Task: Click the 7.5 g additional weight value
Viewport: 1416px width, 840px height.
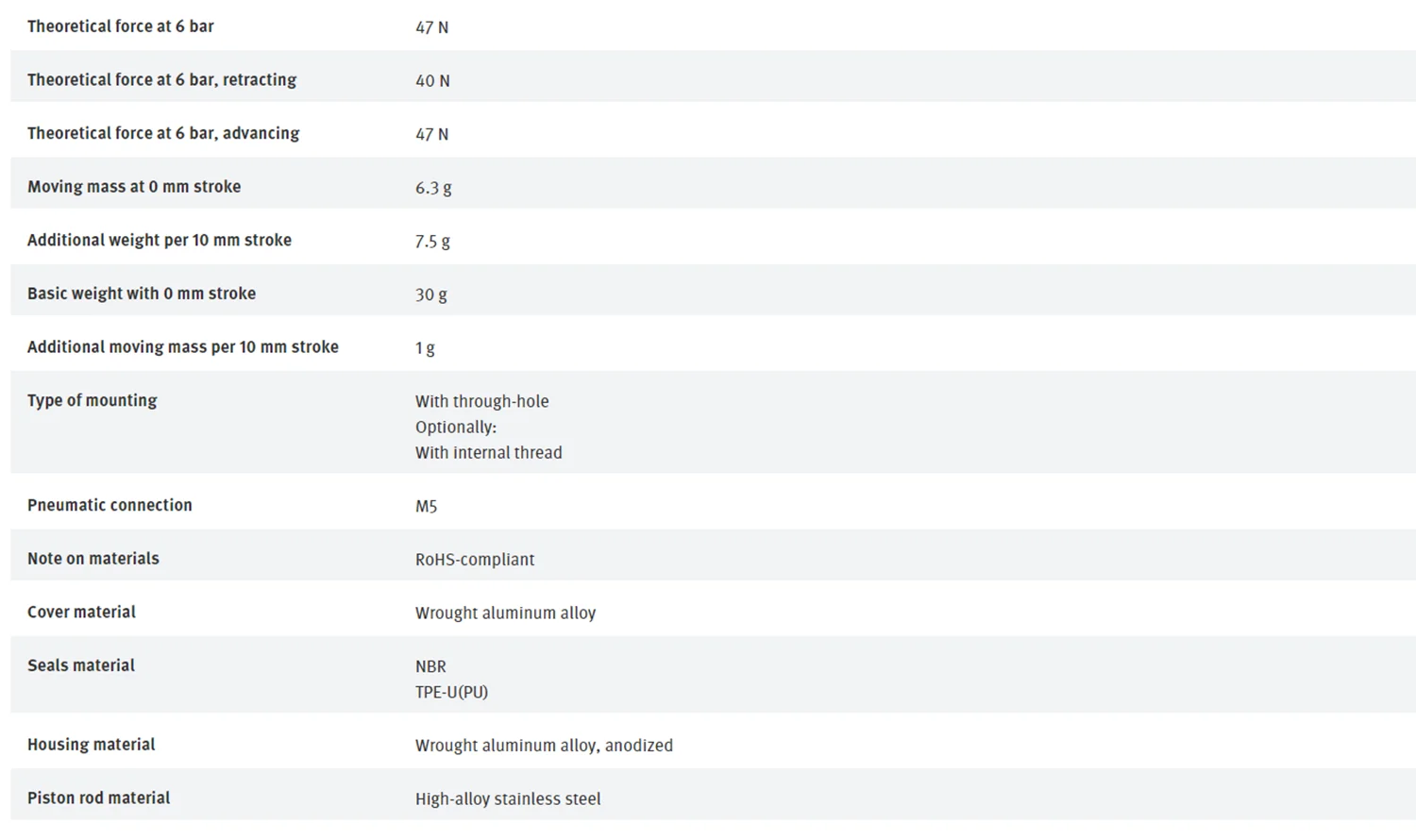Action: point(432,242)
